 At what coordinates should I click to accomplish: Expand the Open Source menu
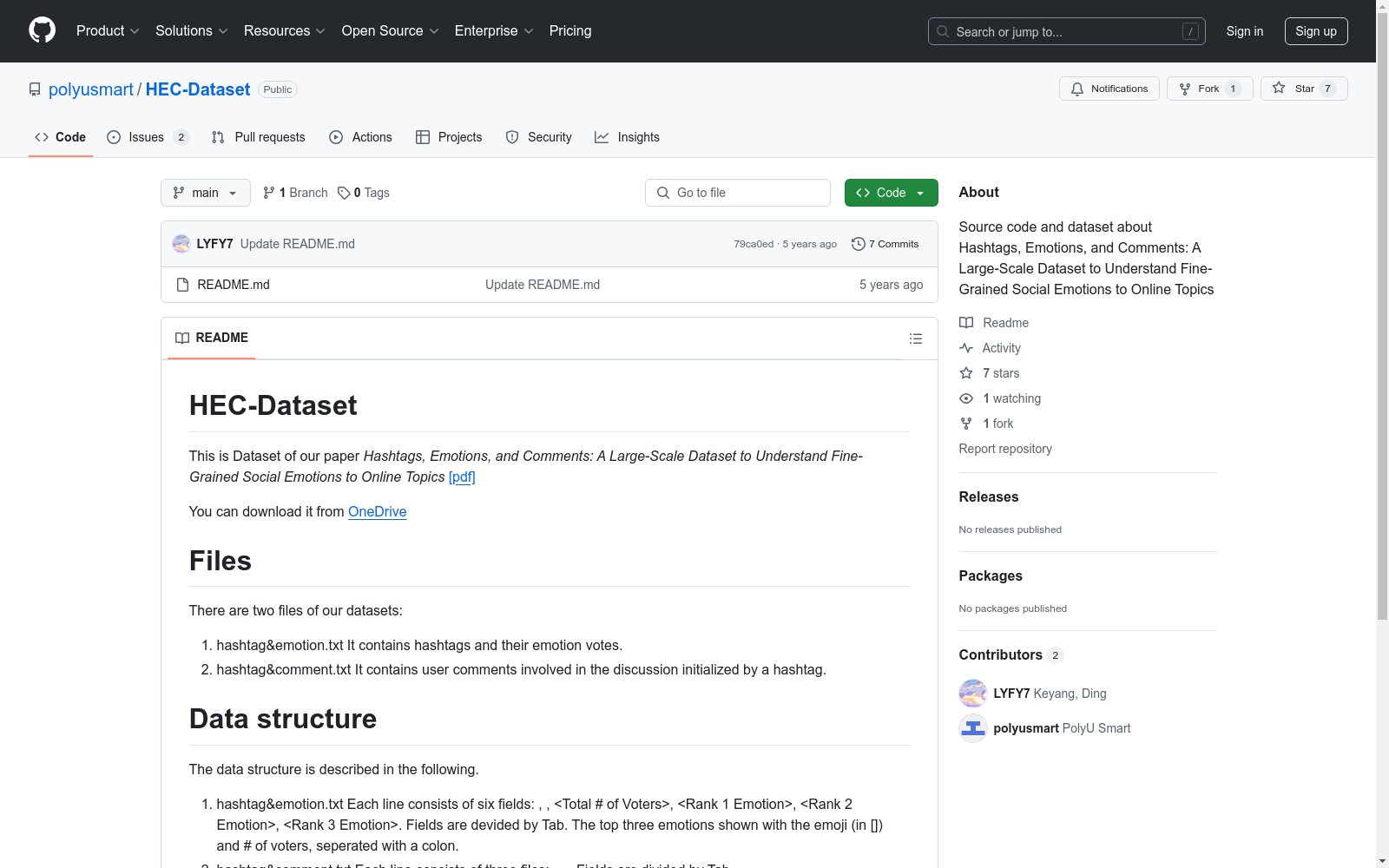click(391, 30)
